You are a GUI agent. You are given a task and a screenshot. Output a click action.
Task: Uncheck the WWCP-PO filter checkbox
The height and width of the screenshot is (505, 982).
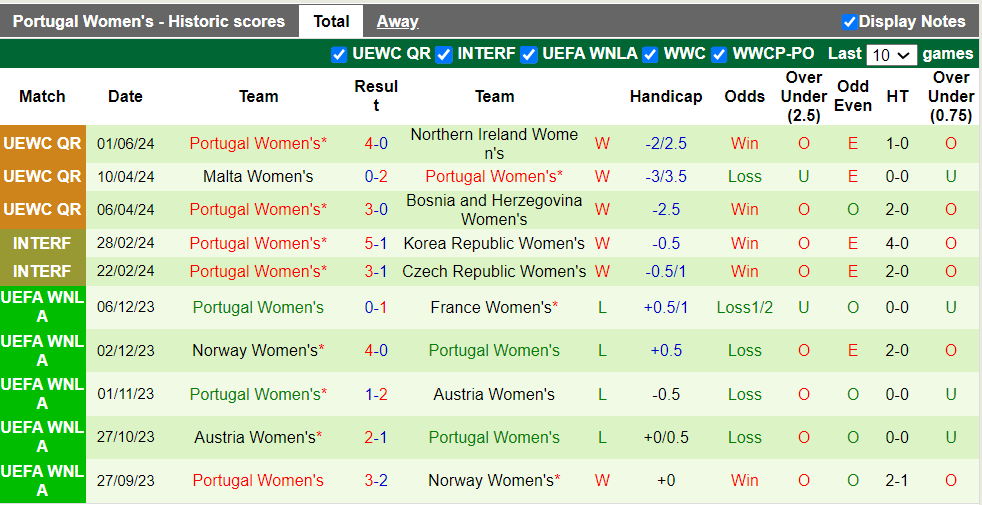click(719, 55)
